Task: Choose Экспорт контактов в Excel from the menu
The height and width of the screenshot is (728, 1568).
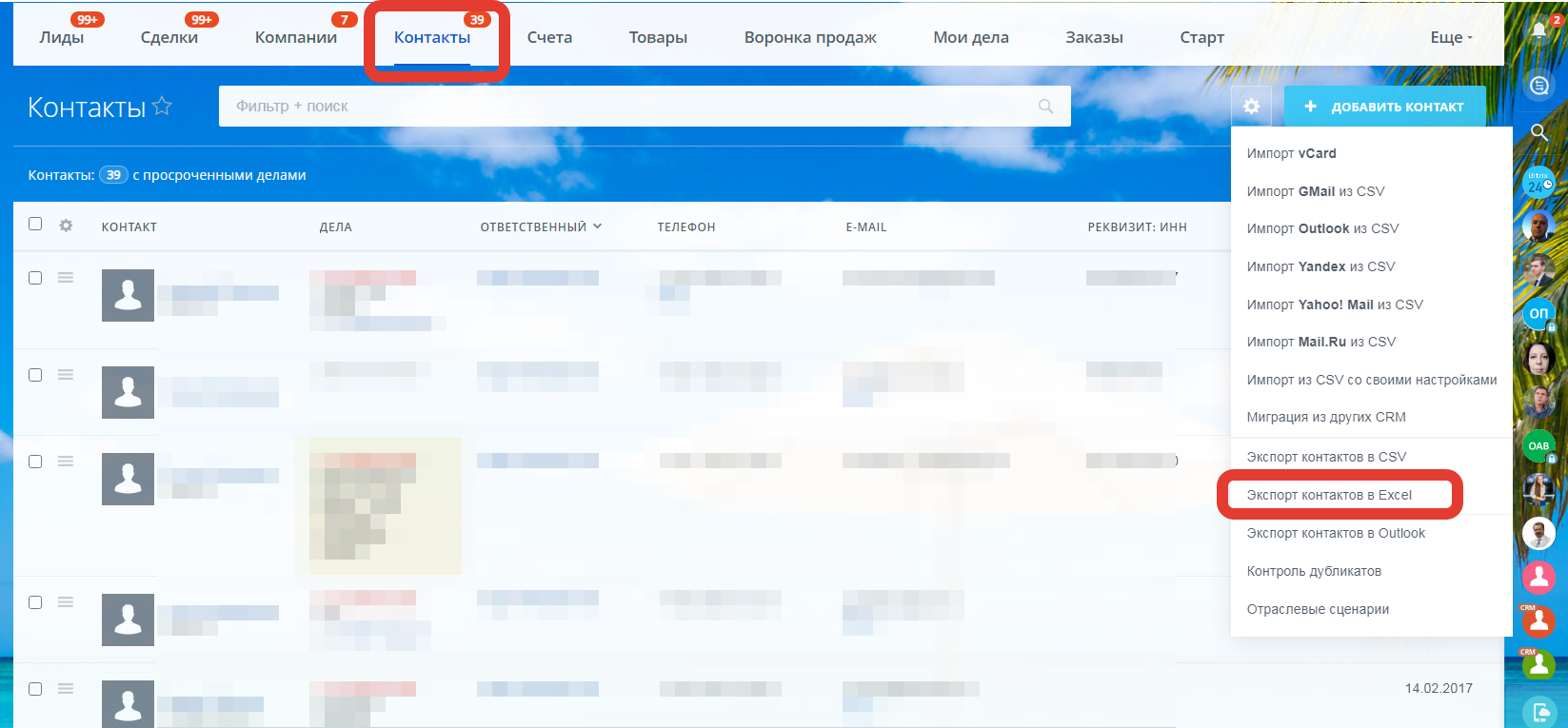Action: pyautogui.click(x=1329, y=495)
